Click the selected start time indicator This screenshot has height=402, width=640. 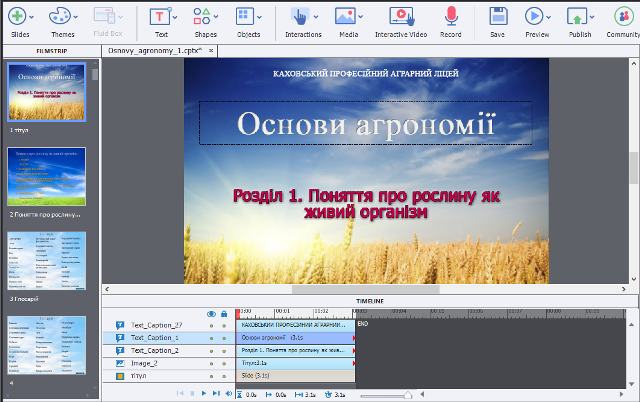point(269,395)
